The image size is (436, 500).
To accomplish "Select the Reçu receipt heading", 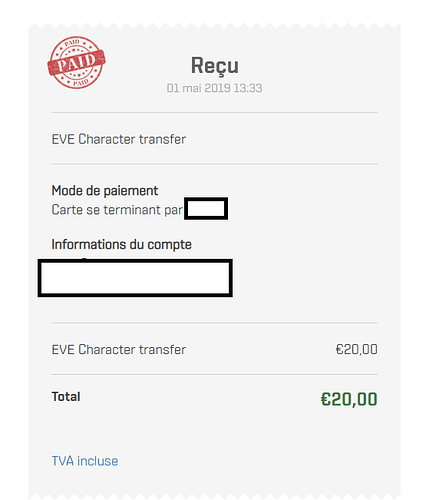I will tap(214, 66).
